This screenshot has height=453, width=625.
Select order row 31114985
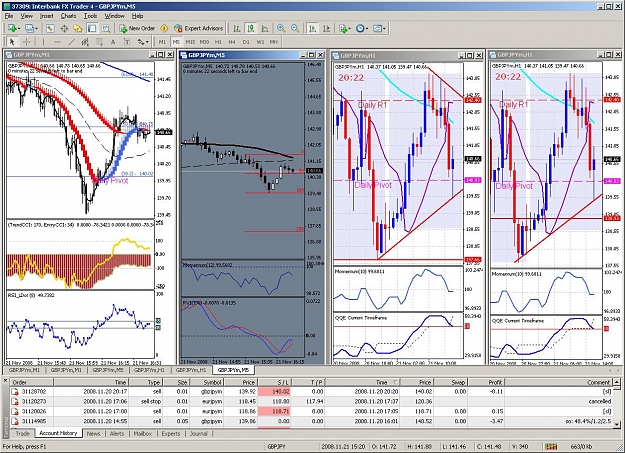coord(312,421)
